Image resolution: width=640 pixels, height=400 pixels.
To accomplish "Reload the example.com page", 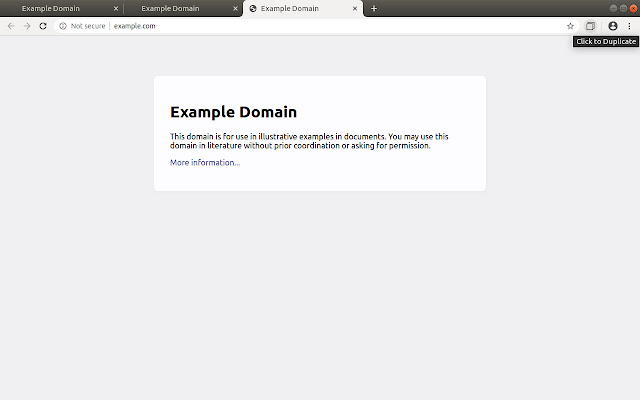I will [x=43, y=26].
